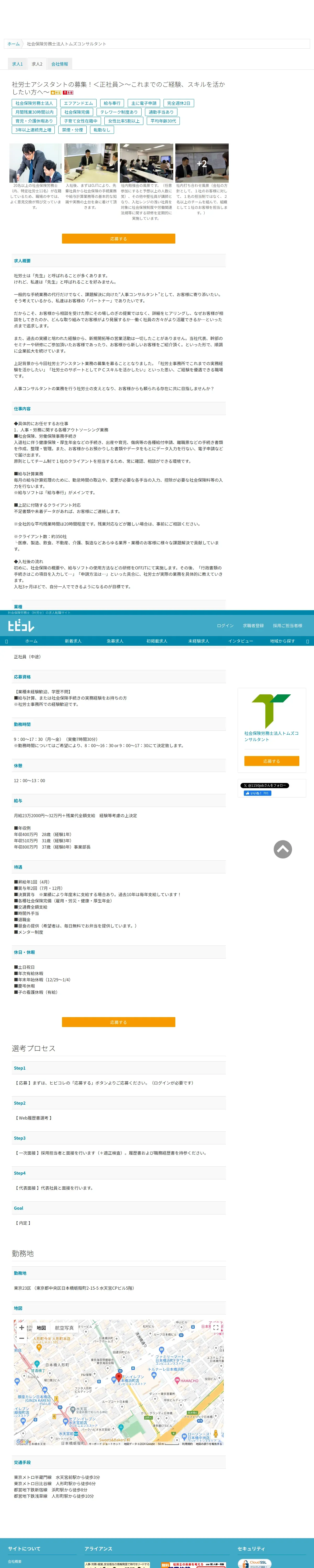Click the Facebook いいね like button

[x=257, y=794]
